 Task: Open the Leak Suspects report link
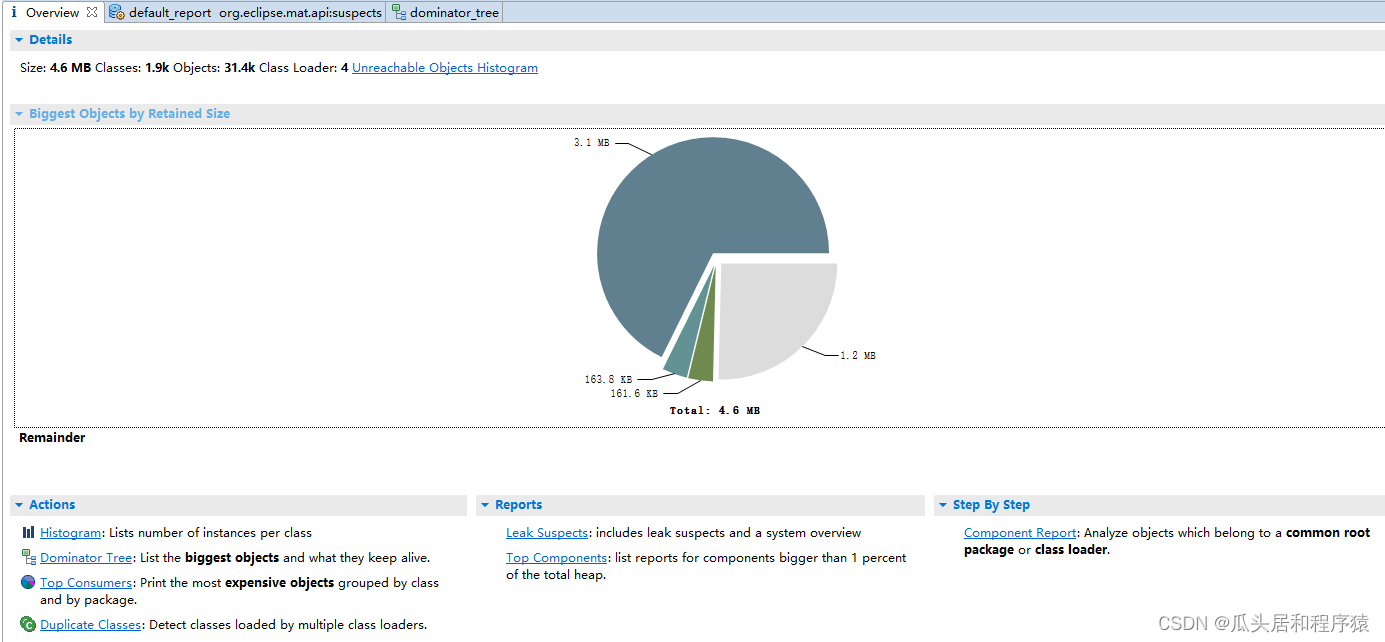pos(547,533)
